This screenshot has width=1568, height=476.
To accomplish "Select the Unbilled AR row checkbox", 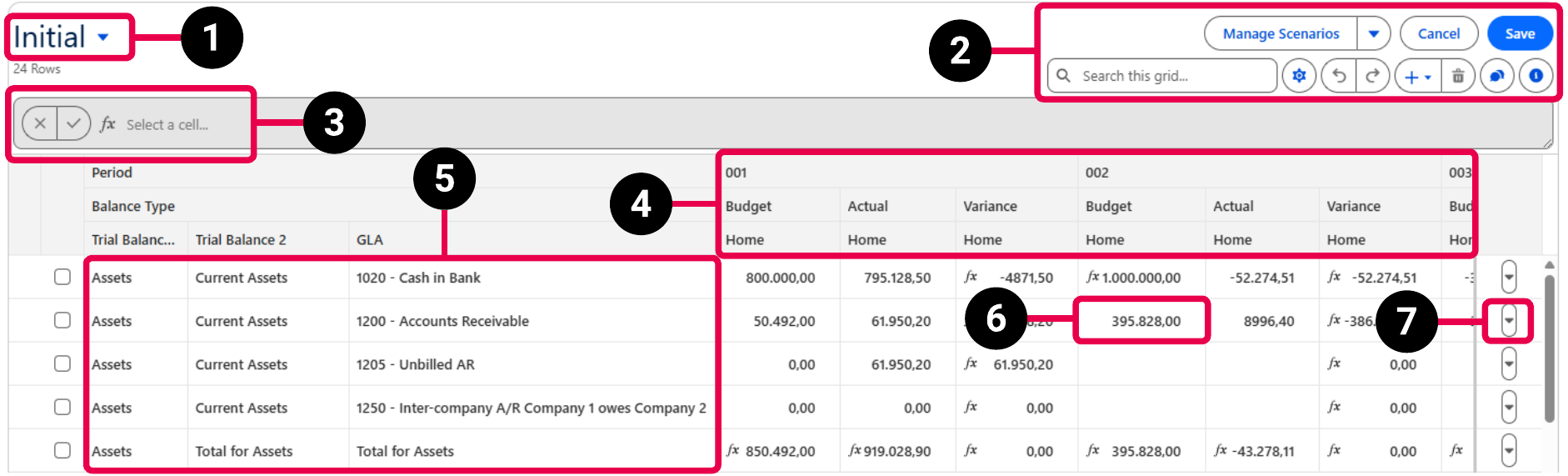I will tap(62, 363).
